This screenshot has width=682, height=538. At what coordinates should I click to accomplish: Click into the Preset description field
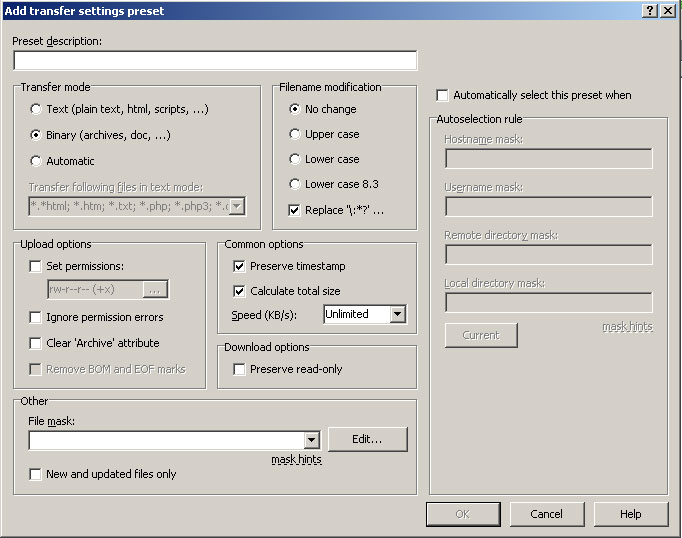215,60
